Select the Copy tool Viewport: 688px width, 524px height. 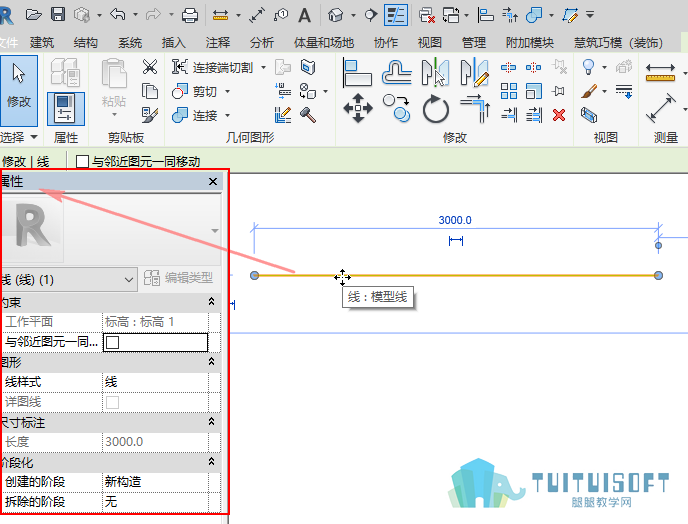(x=396, y=108)
